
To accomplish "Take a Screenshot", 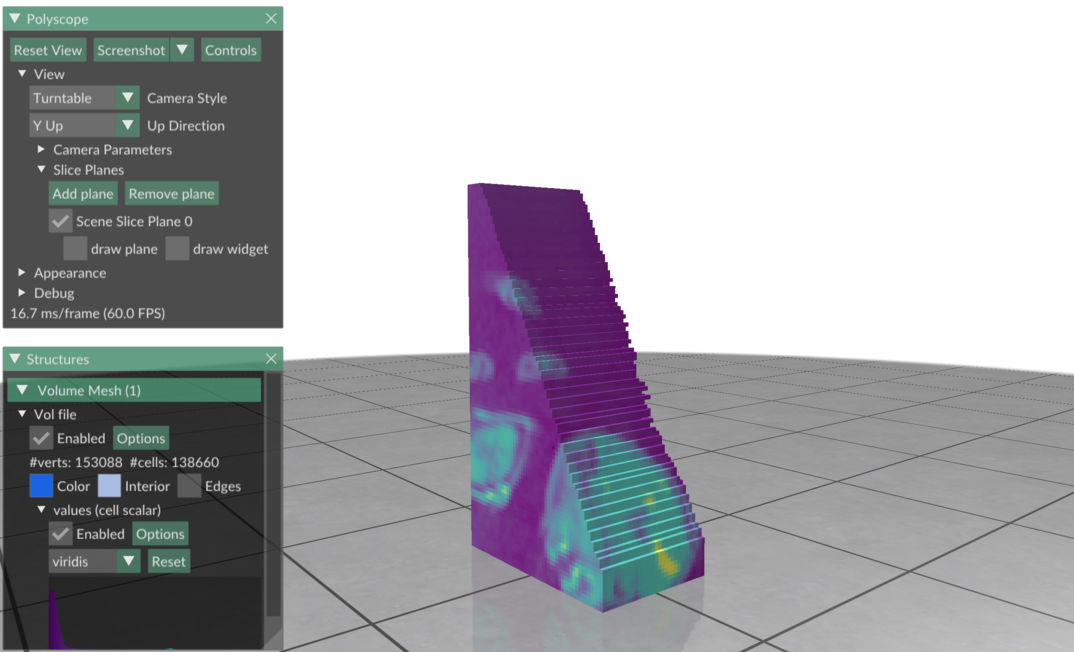I will 131,50.
